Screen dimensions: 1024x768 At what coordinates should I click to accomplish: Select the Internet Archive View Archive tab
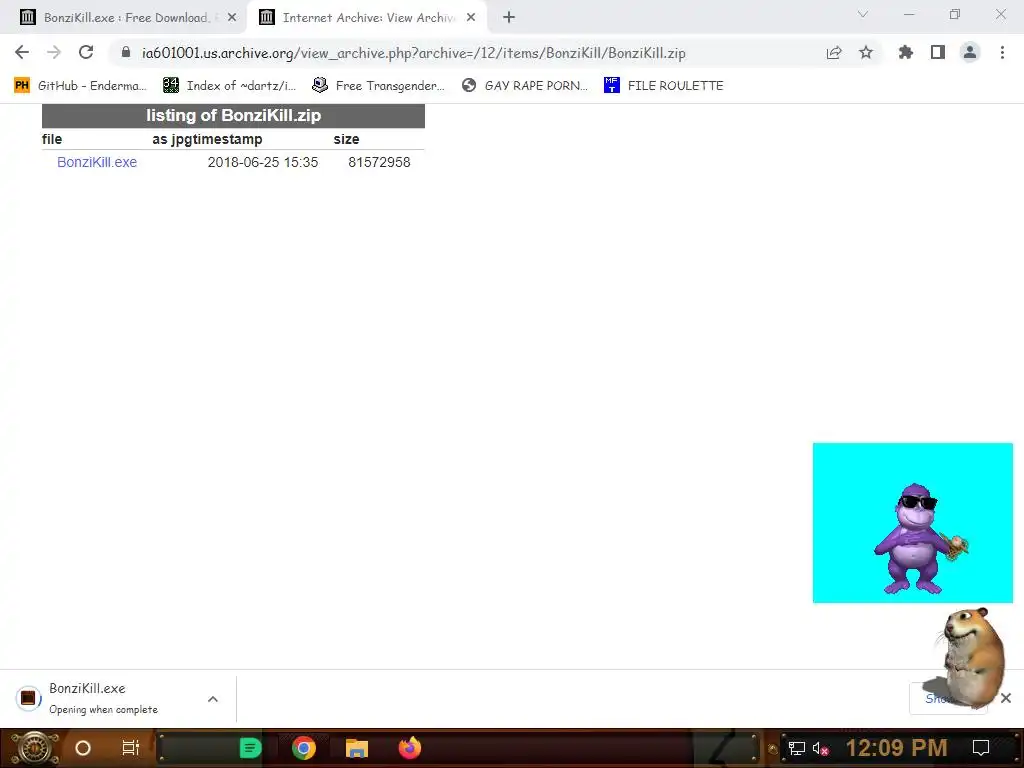click(366, 18)
